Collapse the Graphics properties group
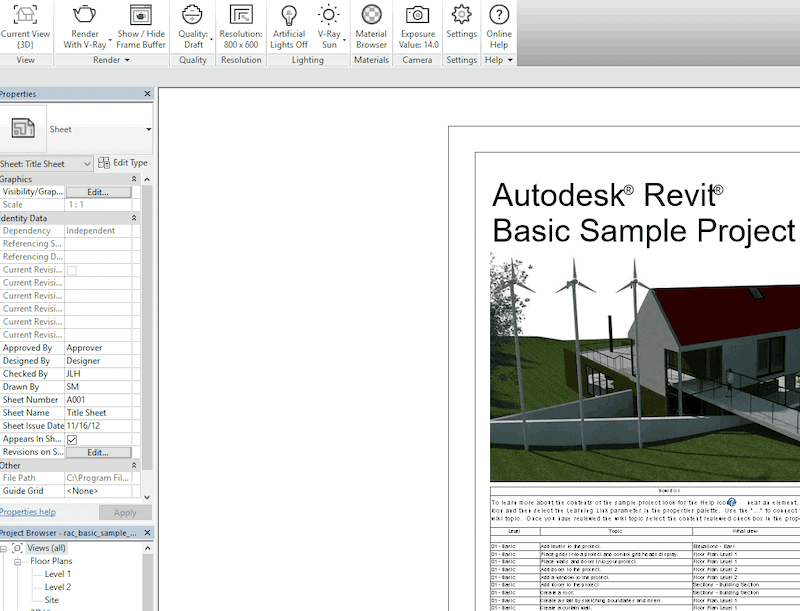800x611 pixels. [x=134, y=179]
